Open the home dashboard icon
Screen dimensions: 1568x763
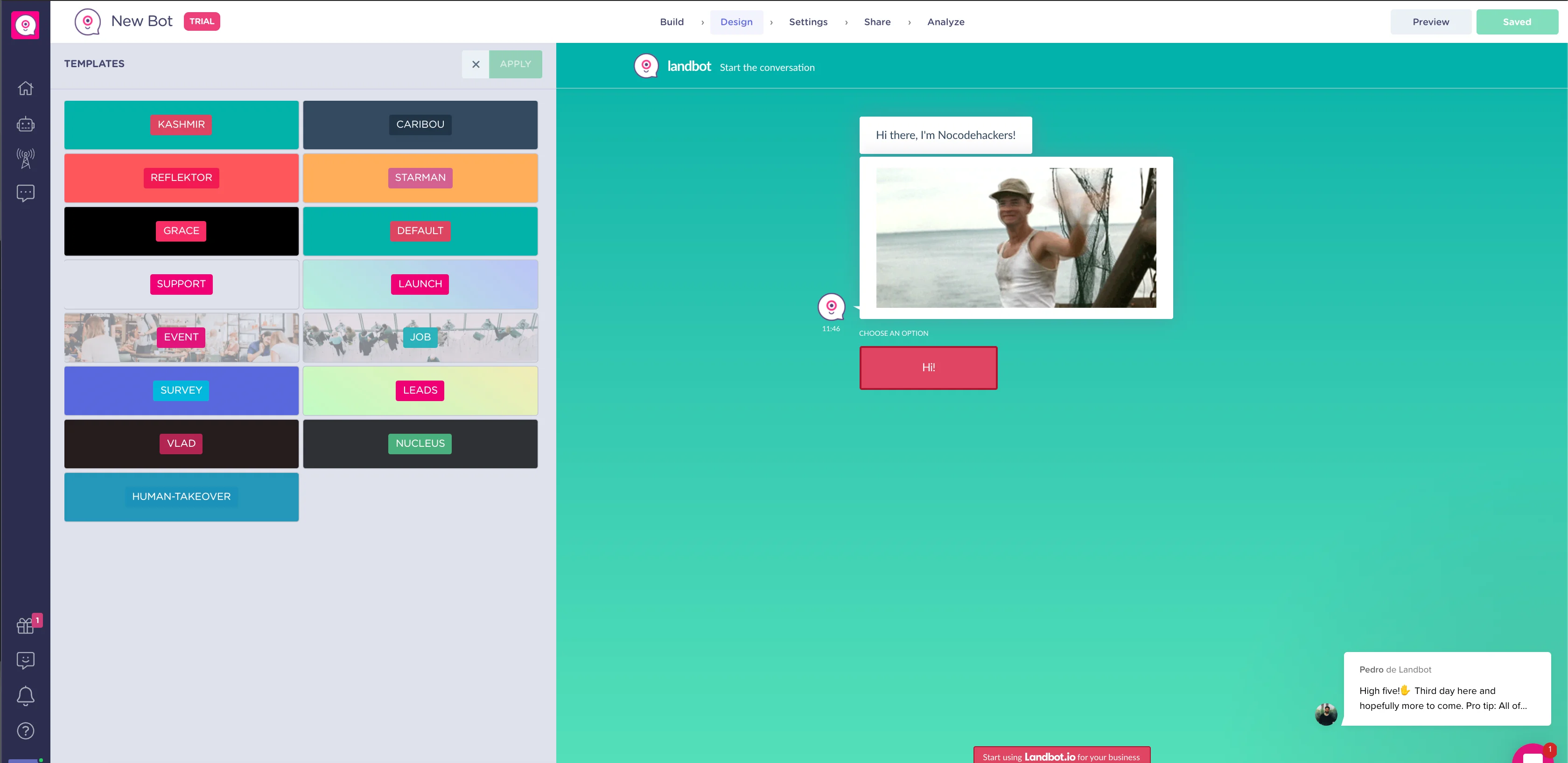pyautogui.click(x=25, y=88)
